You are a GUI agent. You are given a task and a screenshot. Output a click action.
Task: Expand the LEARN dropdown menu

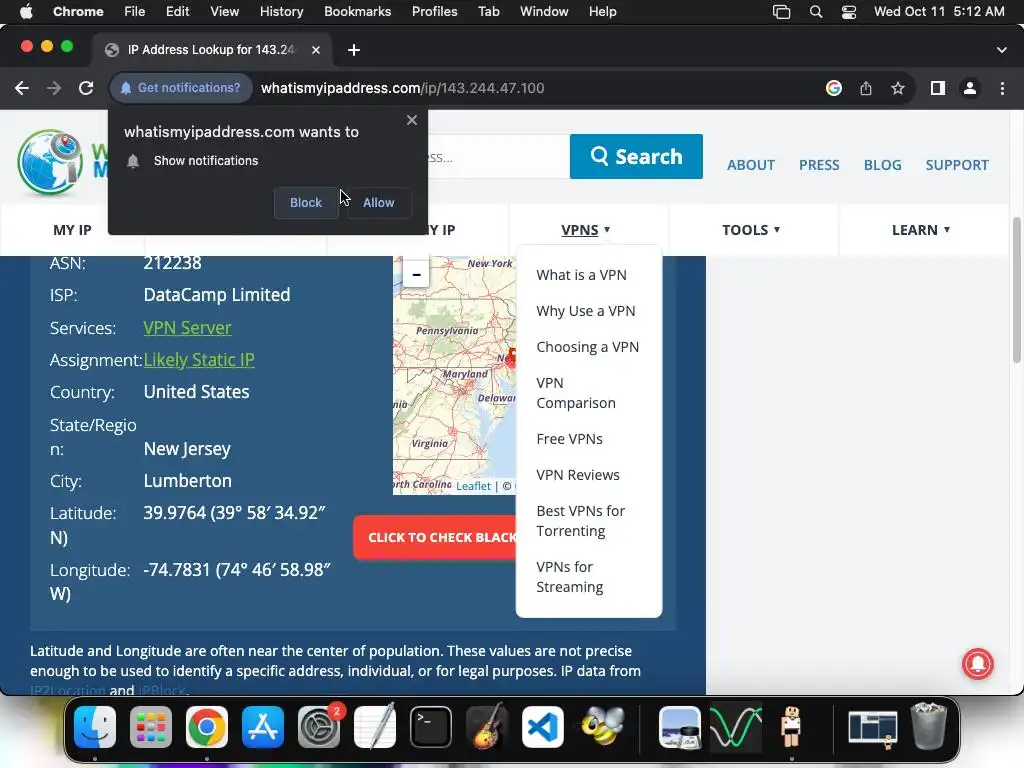(921, 230)
